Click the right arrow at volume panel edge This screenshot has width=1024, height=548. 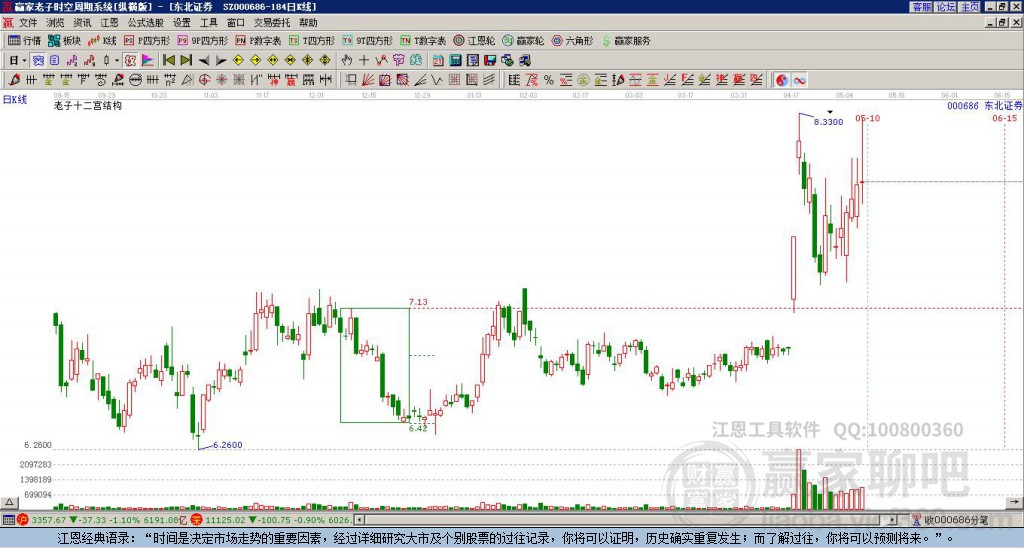coord(1015,502)
